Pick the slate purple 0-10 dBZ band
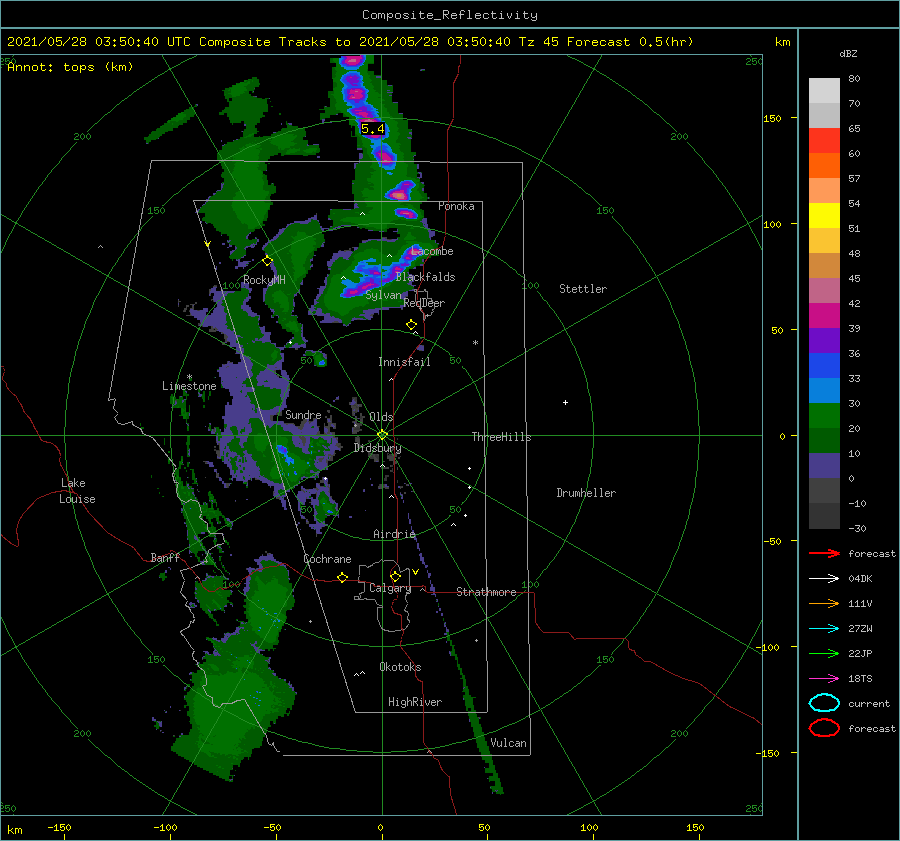This screenshot has width=900, height=841. pos(824,466)
